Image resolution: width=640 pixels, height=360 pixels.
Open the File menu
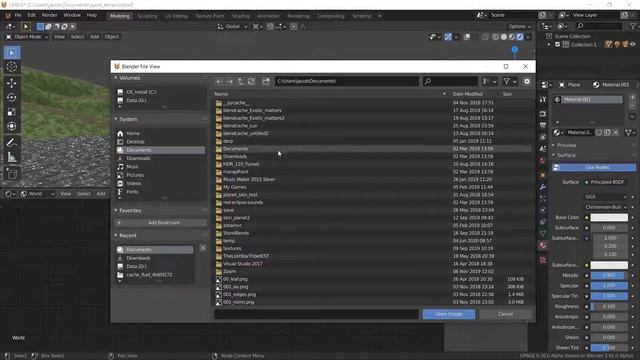pyautogui.click(x=18, y=16)
